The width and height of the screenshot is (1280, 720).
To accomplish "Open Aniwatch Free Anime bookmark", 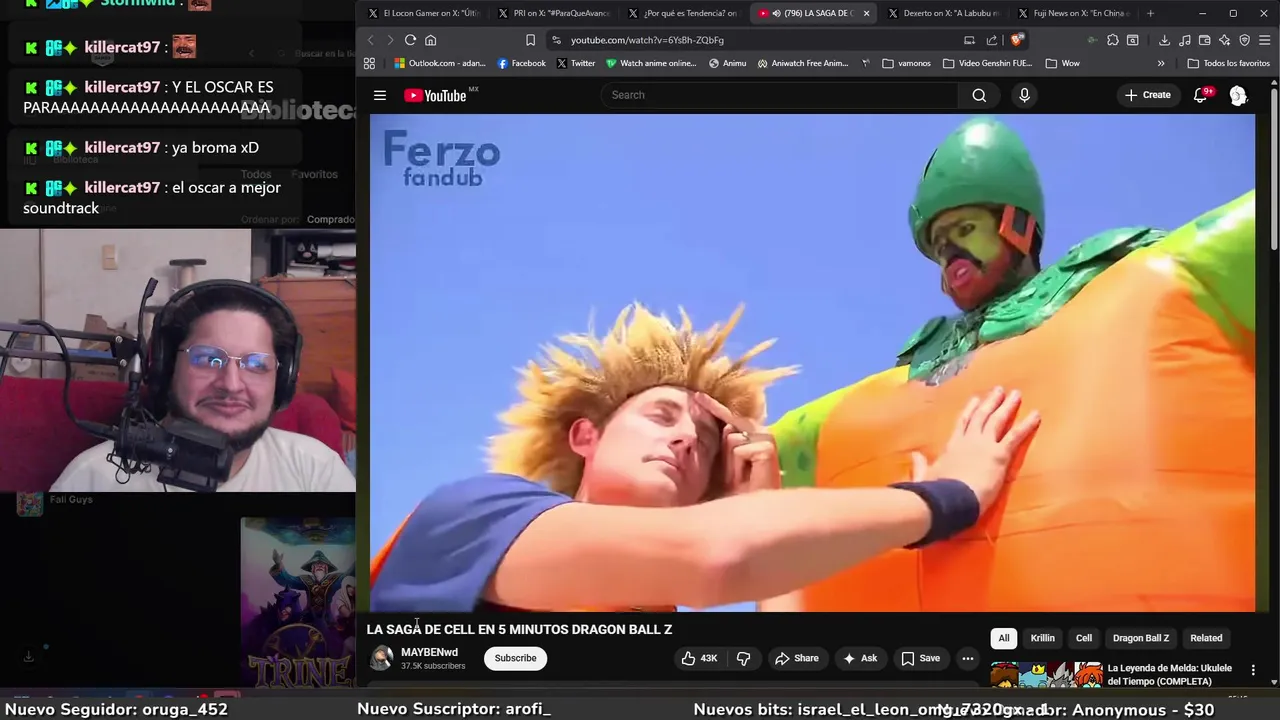I will tap(803, 63).
